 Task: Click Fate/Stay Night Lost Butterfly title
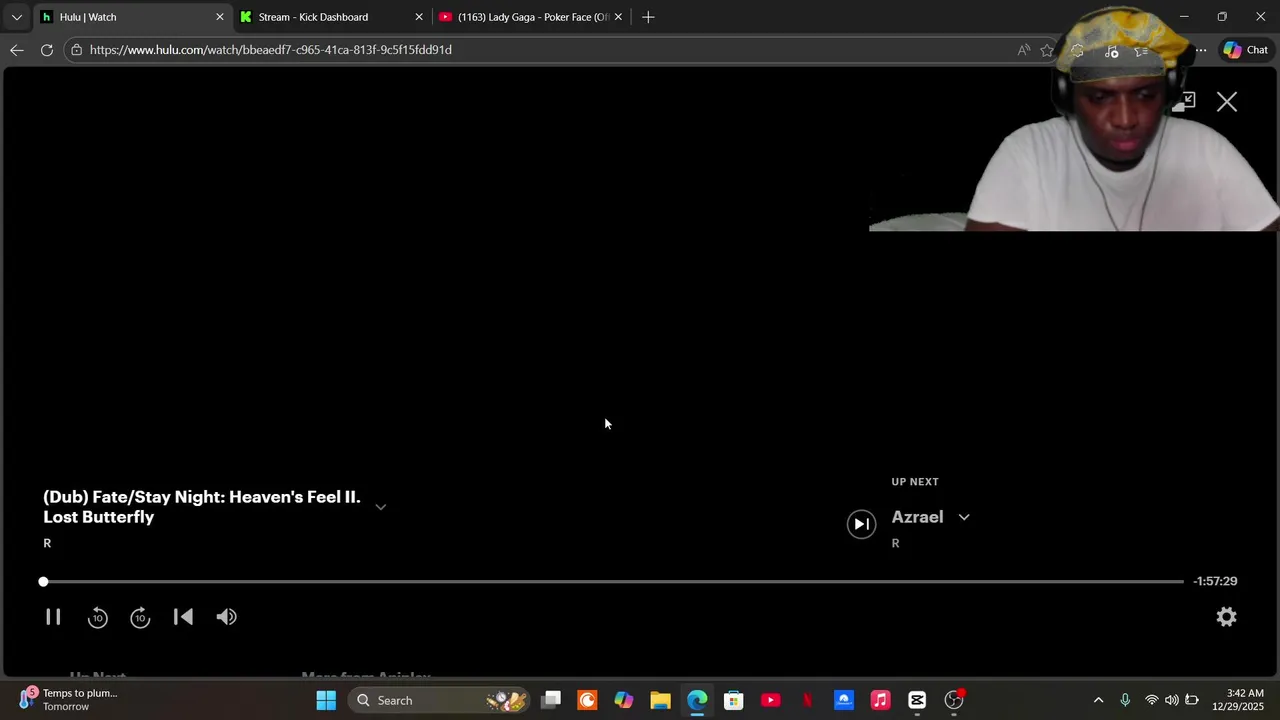click(x=201, y=507)
